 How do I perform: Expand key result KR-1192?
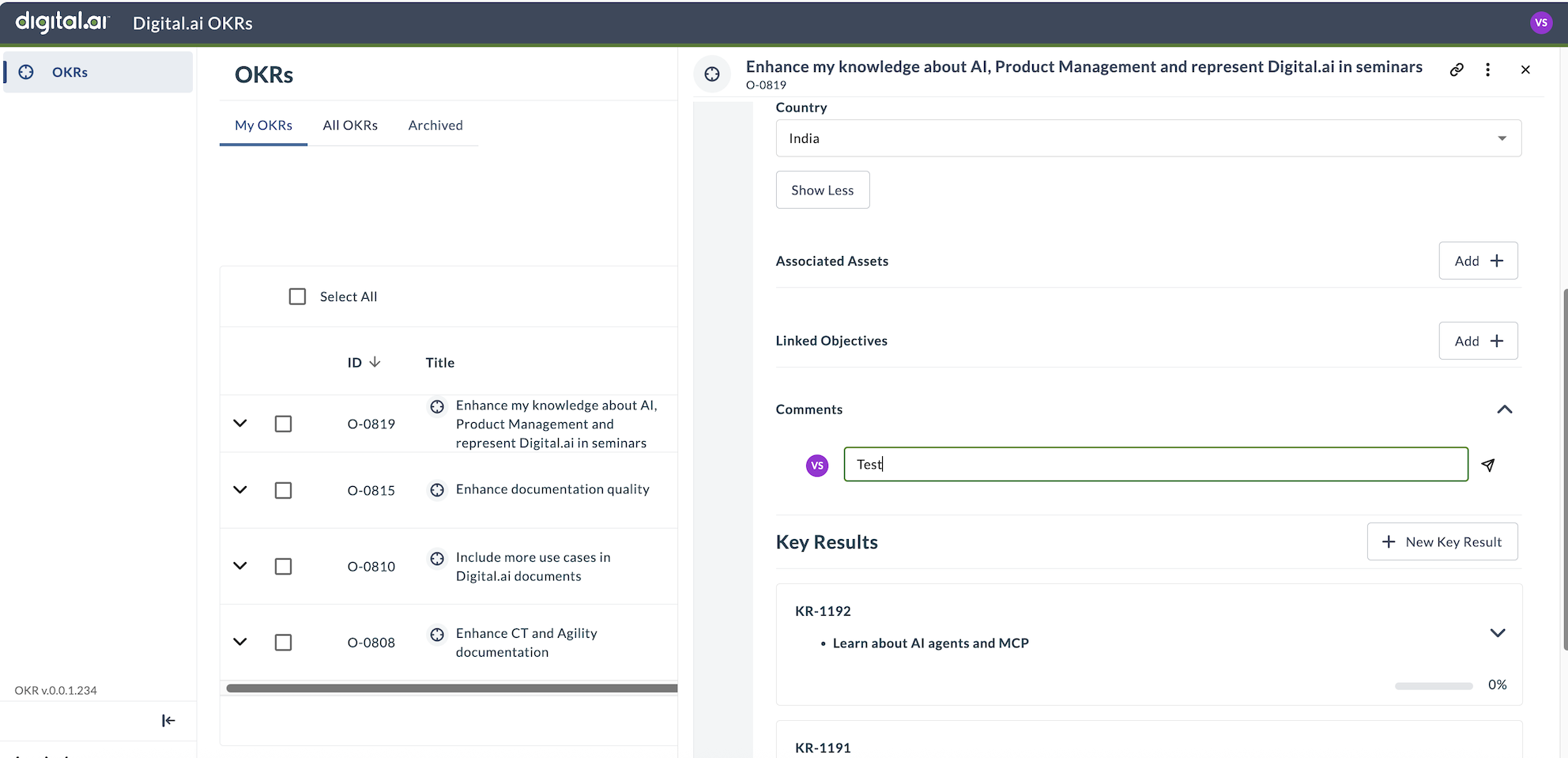tap(1498, 633)
